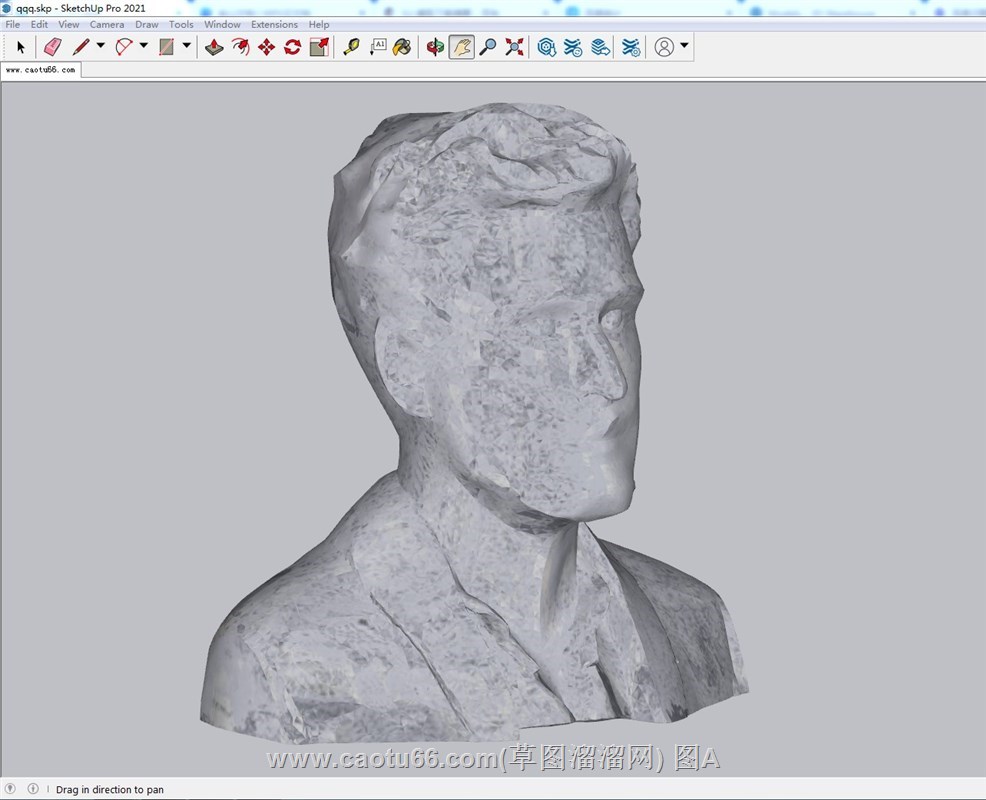Select the Scale tool
The image size is (986, 800).
point(319,47)
